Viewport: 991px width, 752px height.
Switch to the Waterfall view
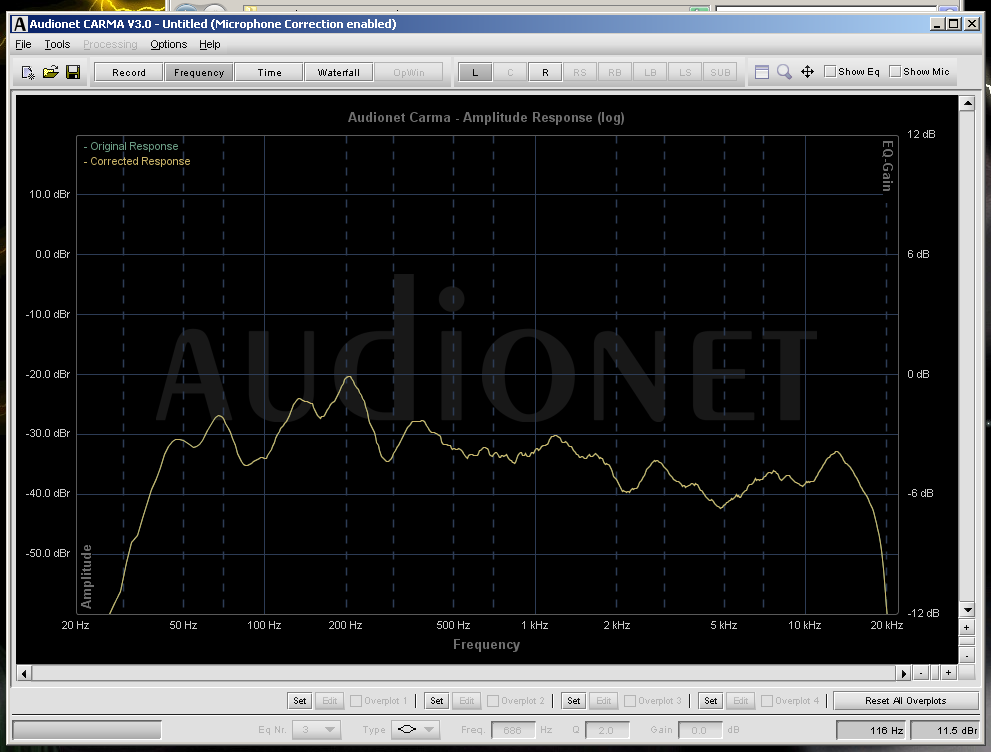(339, 73)
